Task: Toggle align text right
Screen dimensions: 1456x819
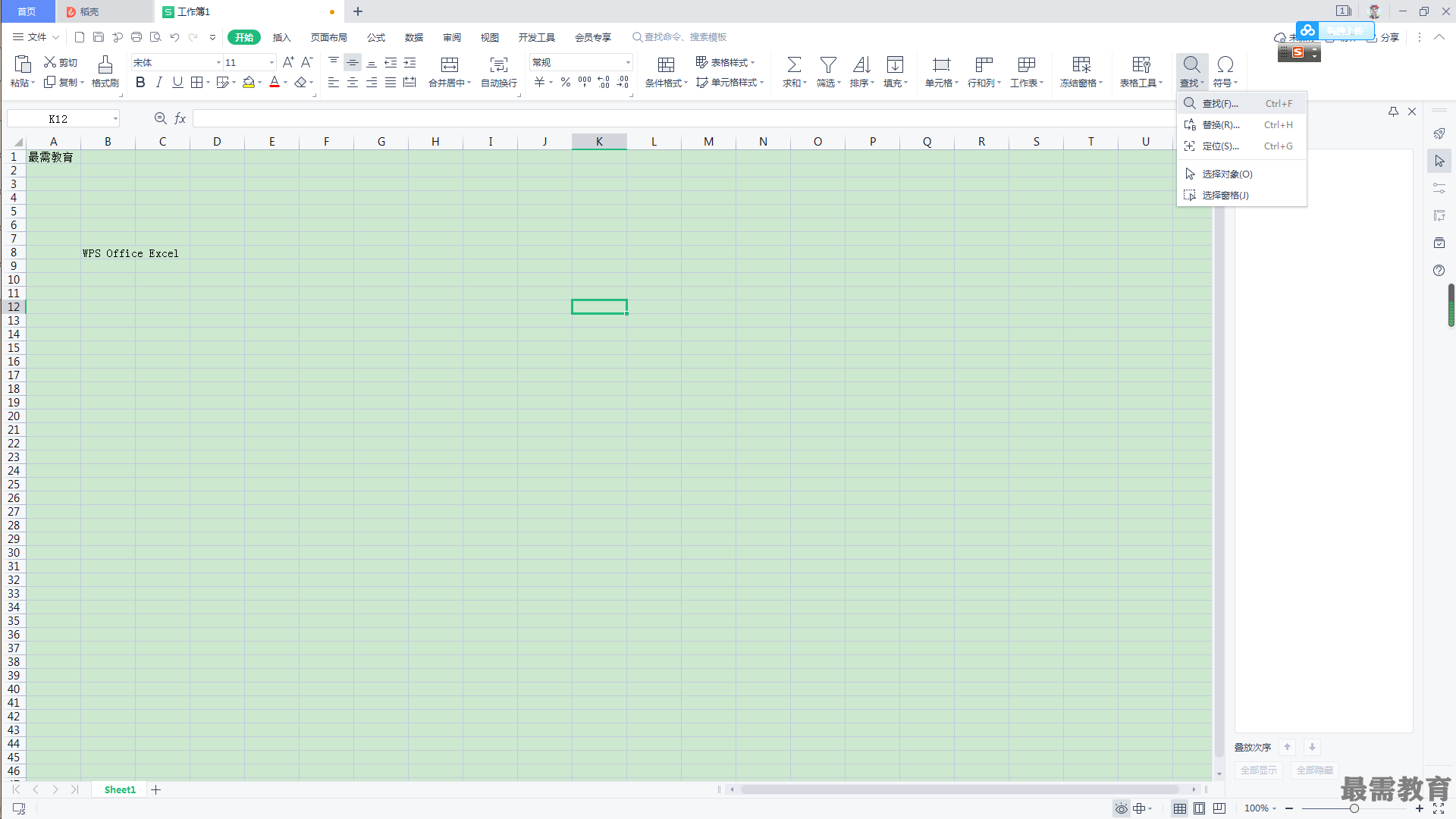Action: point(372,82)
